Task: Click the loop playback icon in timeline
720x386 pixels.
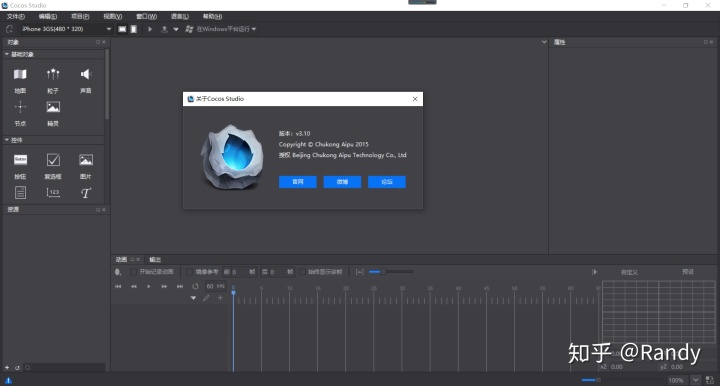Action: pos(195,286)
